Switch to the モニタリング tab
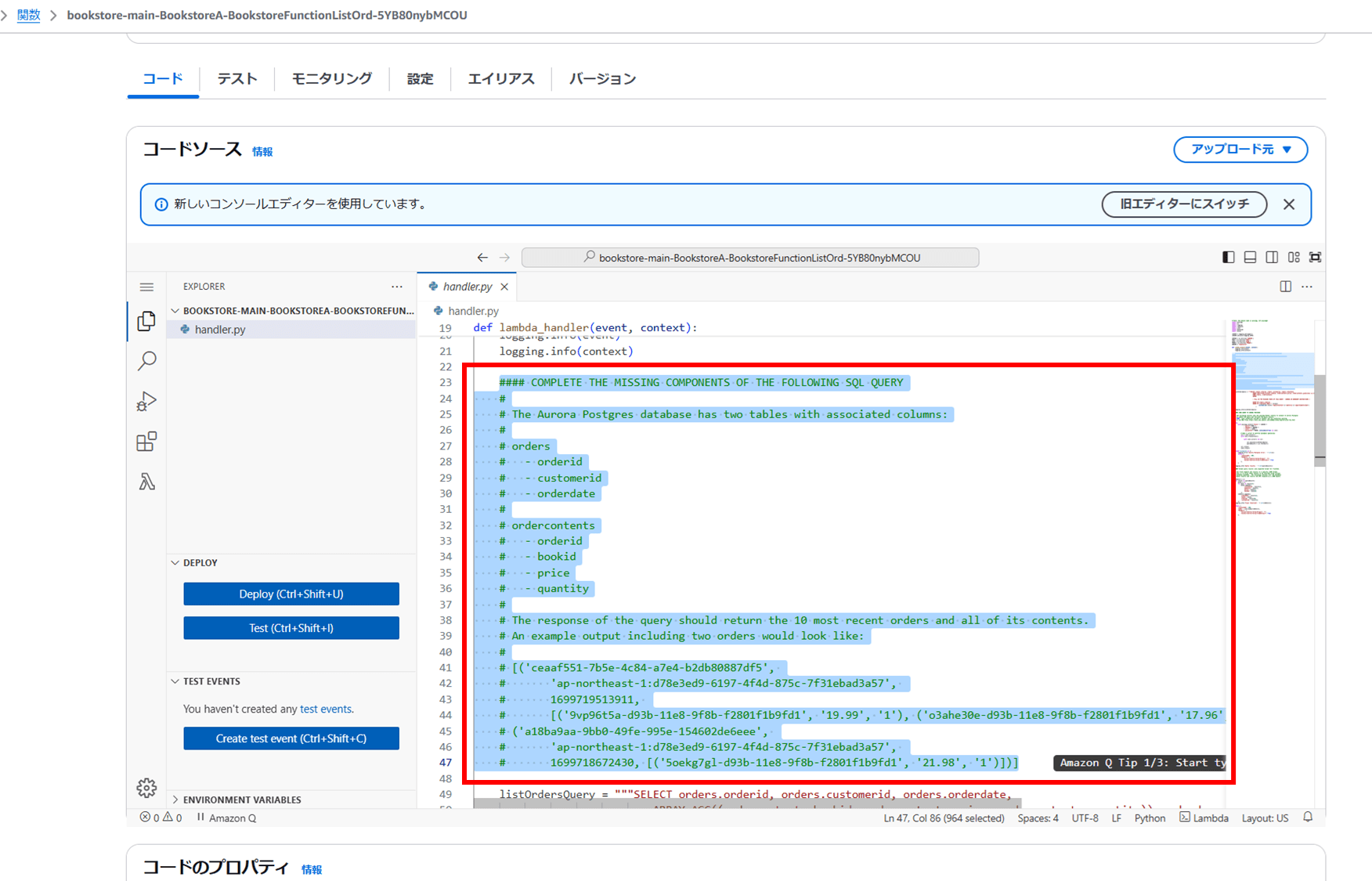Viewport: 1372px width, 881px height. (x=332, y=78)
